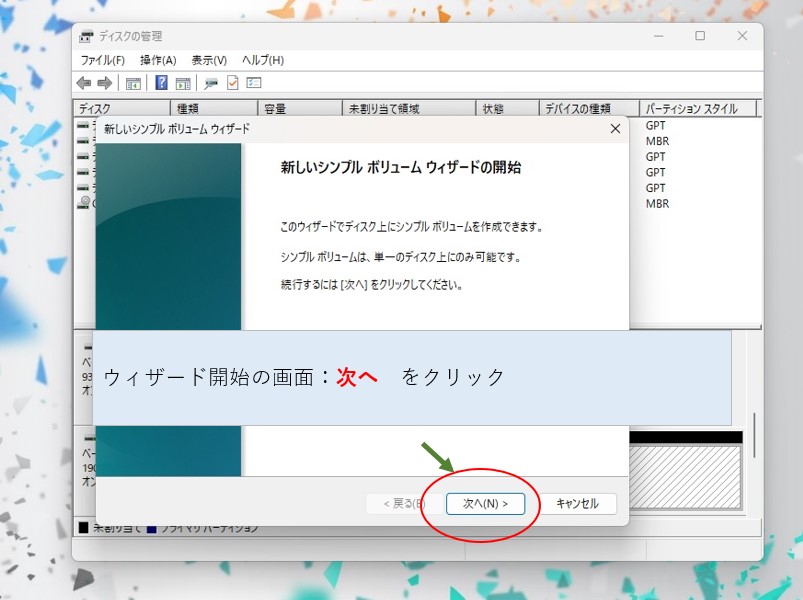
Task: Open the ヘルプ(H) menu
Action: pyautogui.click(x=262, y=60)
